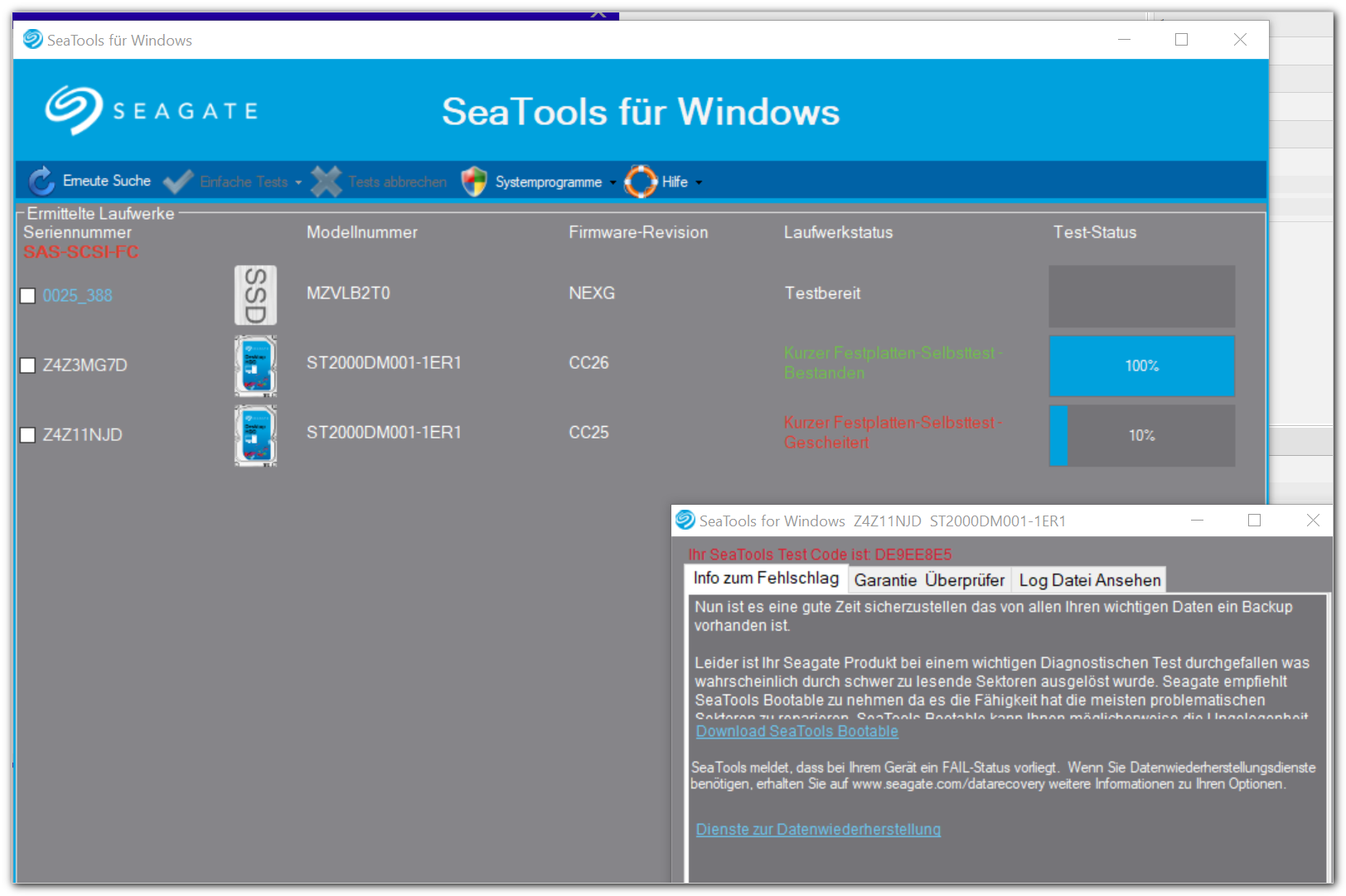Click firmware revision CC26
Image resolution: width=1346 pixels, height=896 pixels.
(588, 363)
